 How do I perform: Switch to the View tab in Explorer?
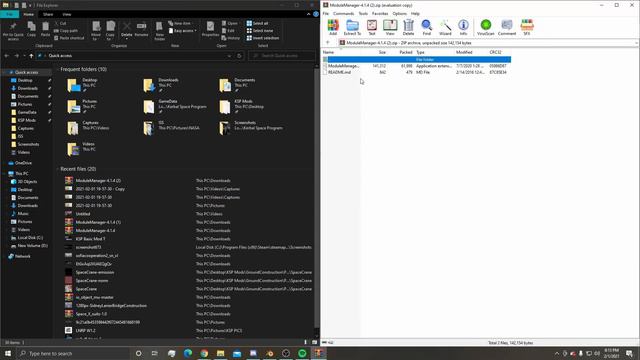click(67, 14)
